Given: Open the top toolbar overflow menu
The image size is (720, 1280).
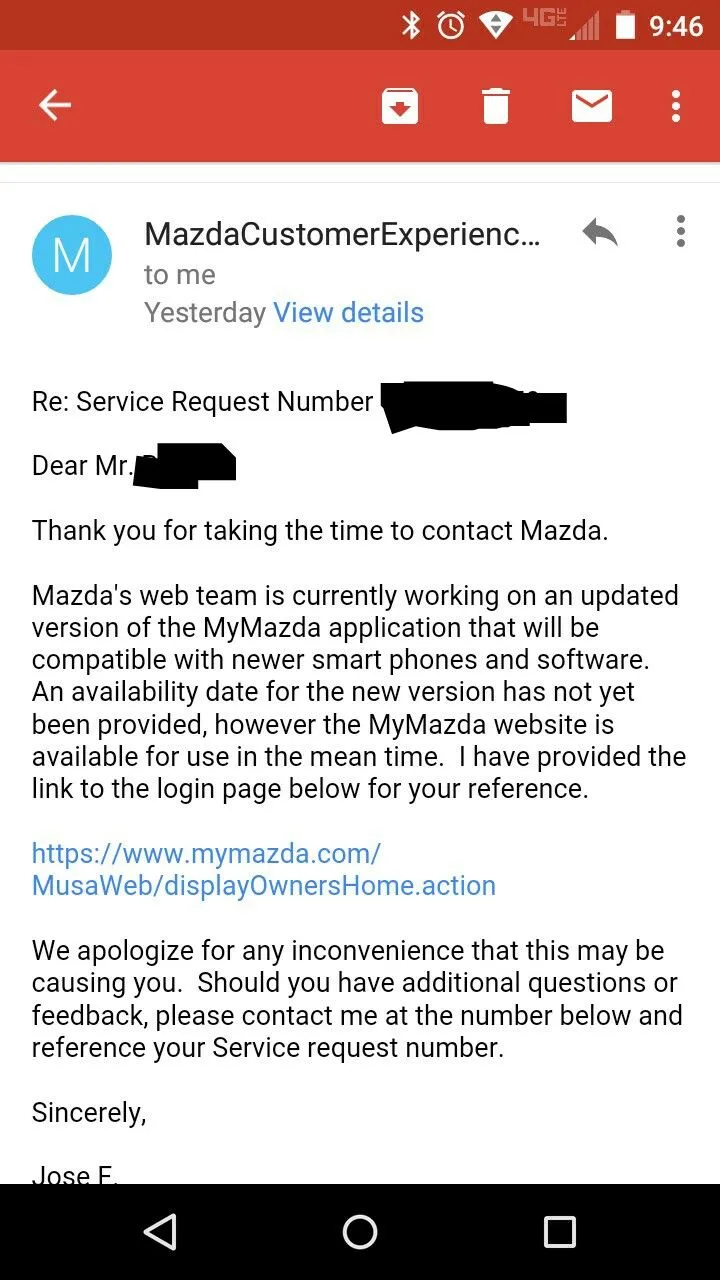Looking at the screenshot, I should [x=677, y=105].
